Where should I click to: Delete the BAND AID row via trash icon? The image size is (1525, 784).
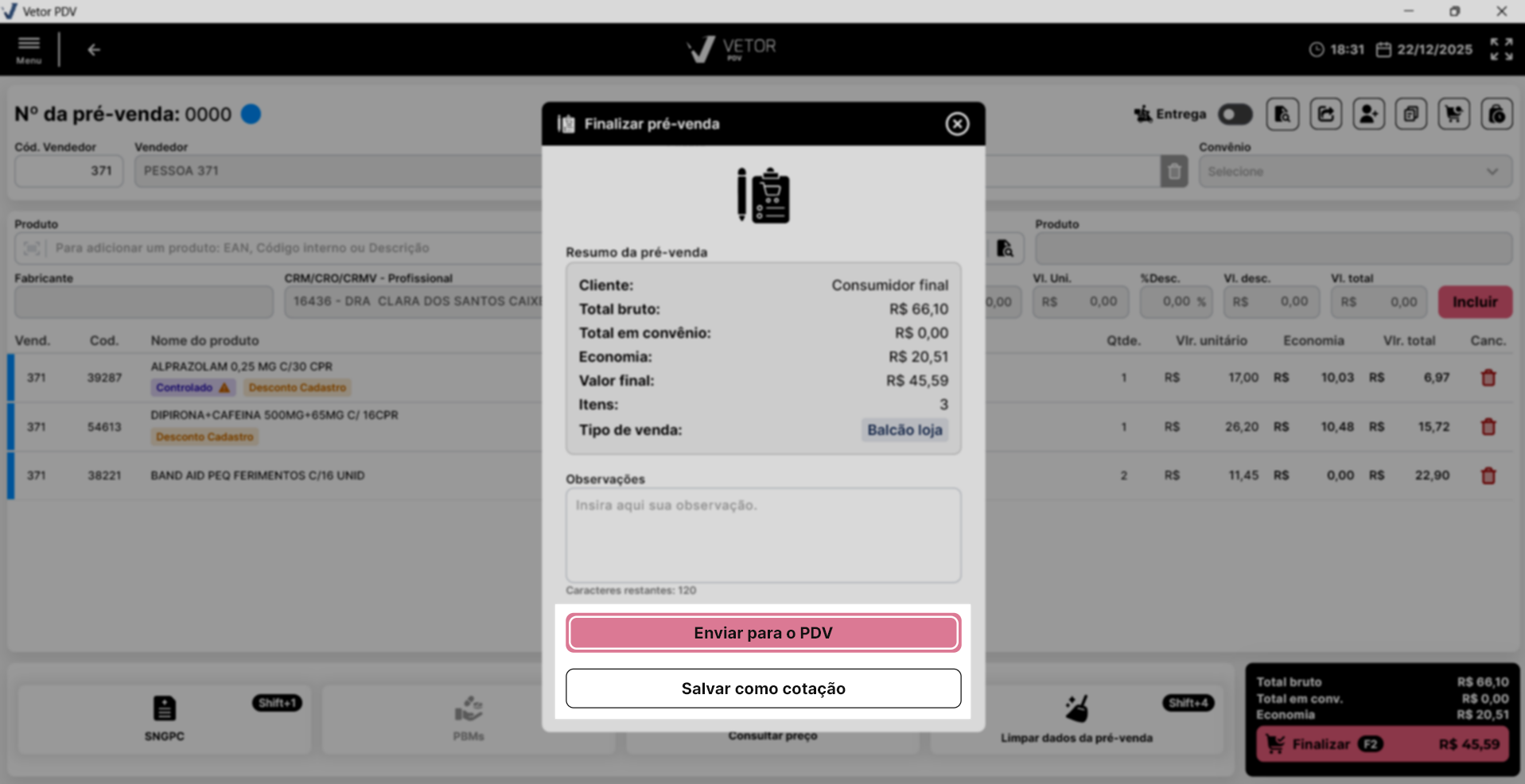pos(1488,475)
